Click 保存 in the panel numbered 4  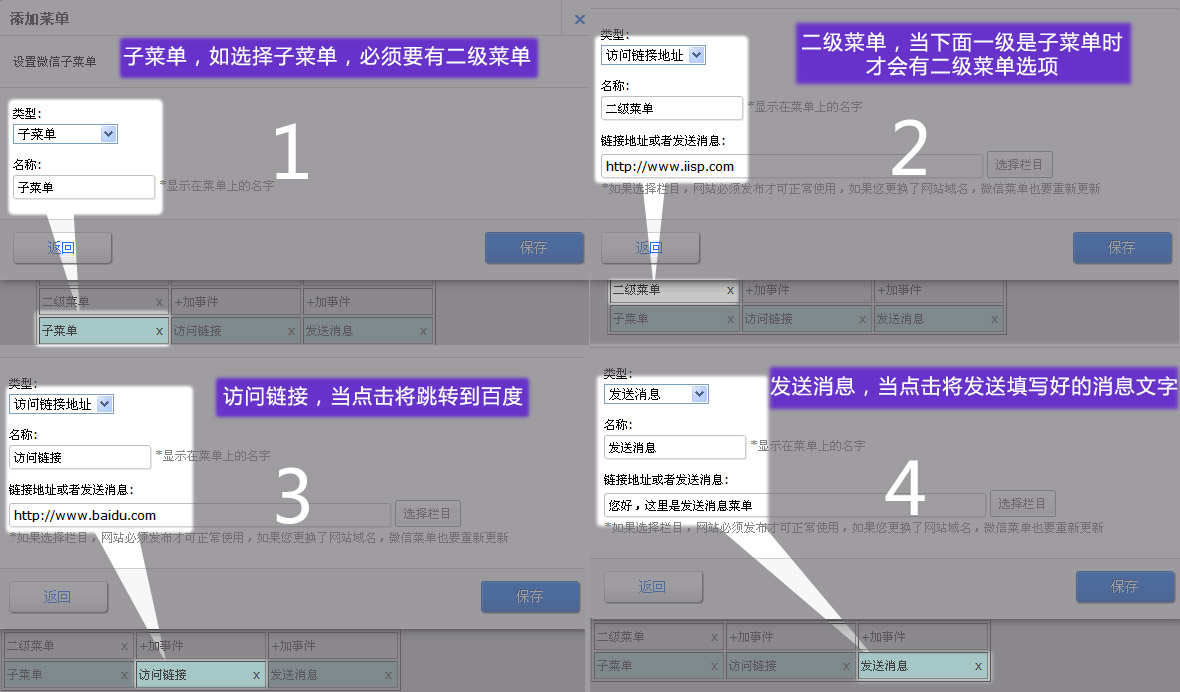click(x=1125, y=587)
